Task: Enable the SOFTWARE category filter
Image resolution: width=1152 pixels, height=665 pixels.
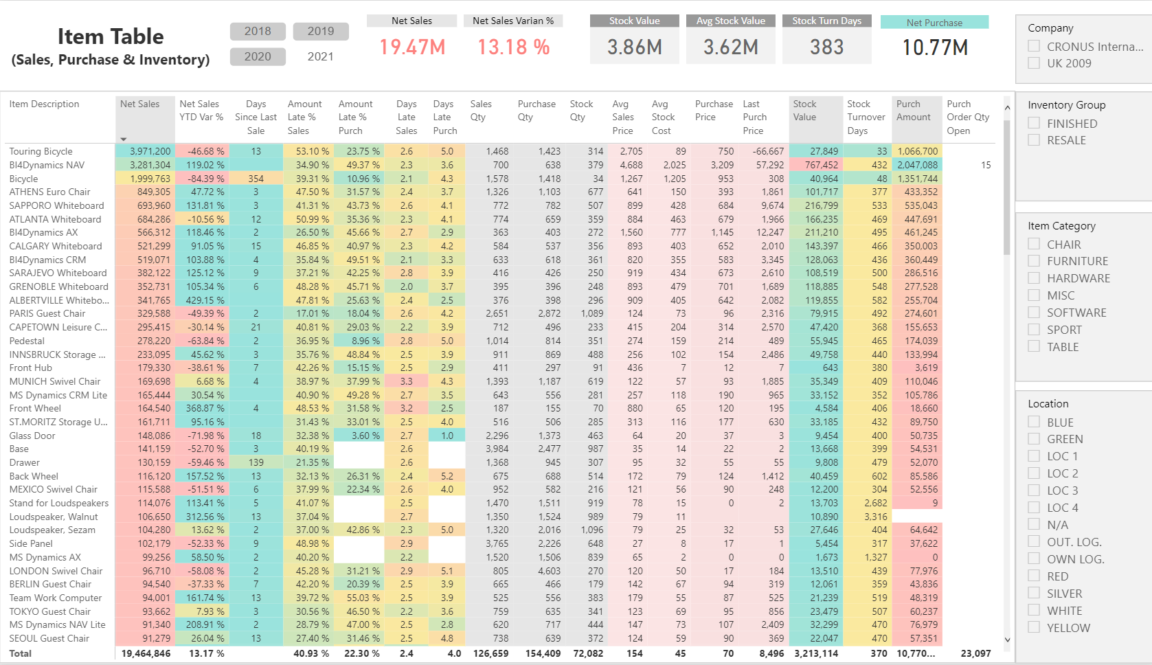Action: (x=1036, y=312)
